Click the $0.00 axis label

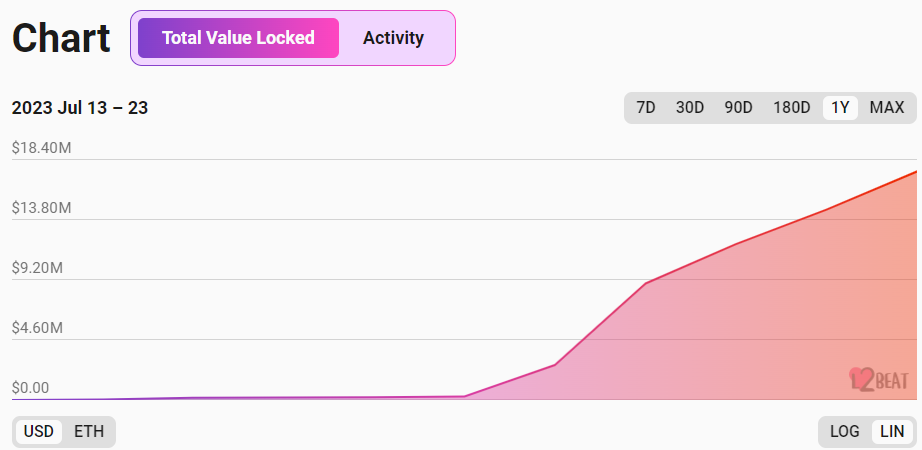click(x=30, y=388)
